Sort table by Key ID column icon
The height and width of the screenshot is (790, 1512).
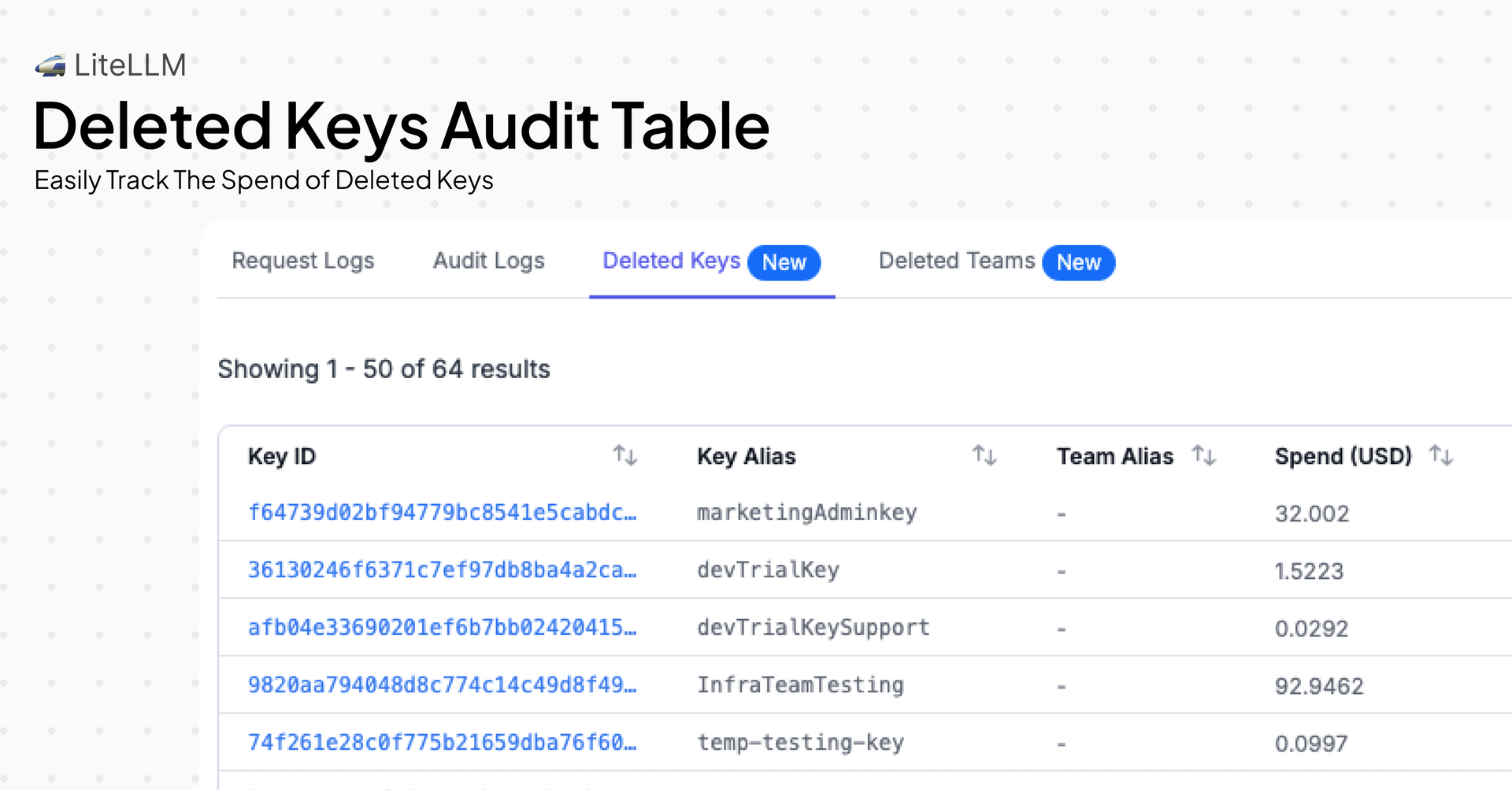pyautogui.click(x=624, y=455)
